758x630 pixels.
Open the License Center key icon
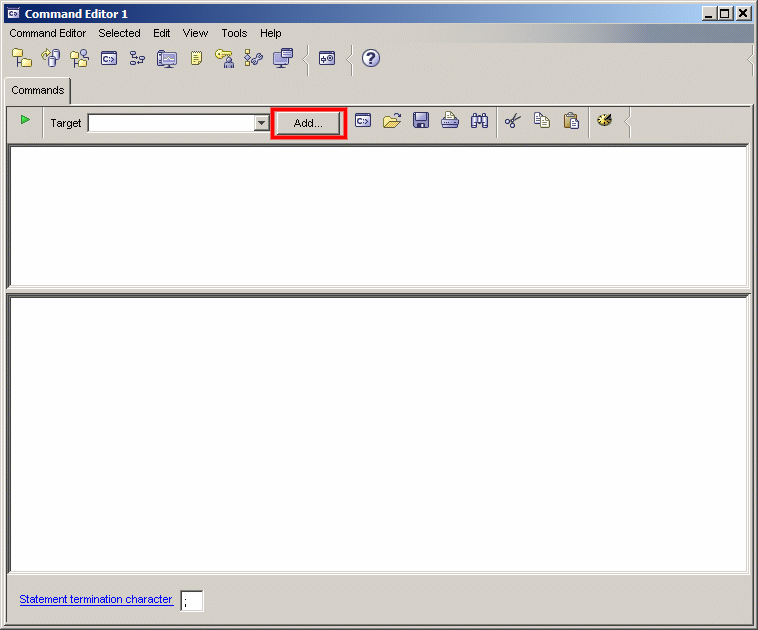(x=225, y=58)
